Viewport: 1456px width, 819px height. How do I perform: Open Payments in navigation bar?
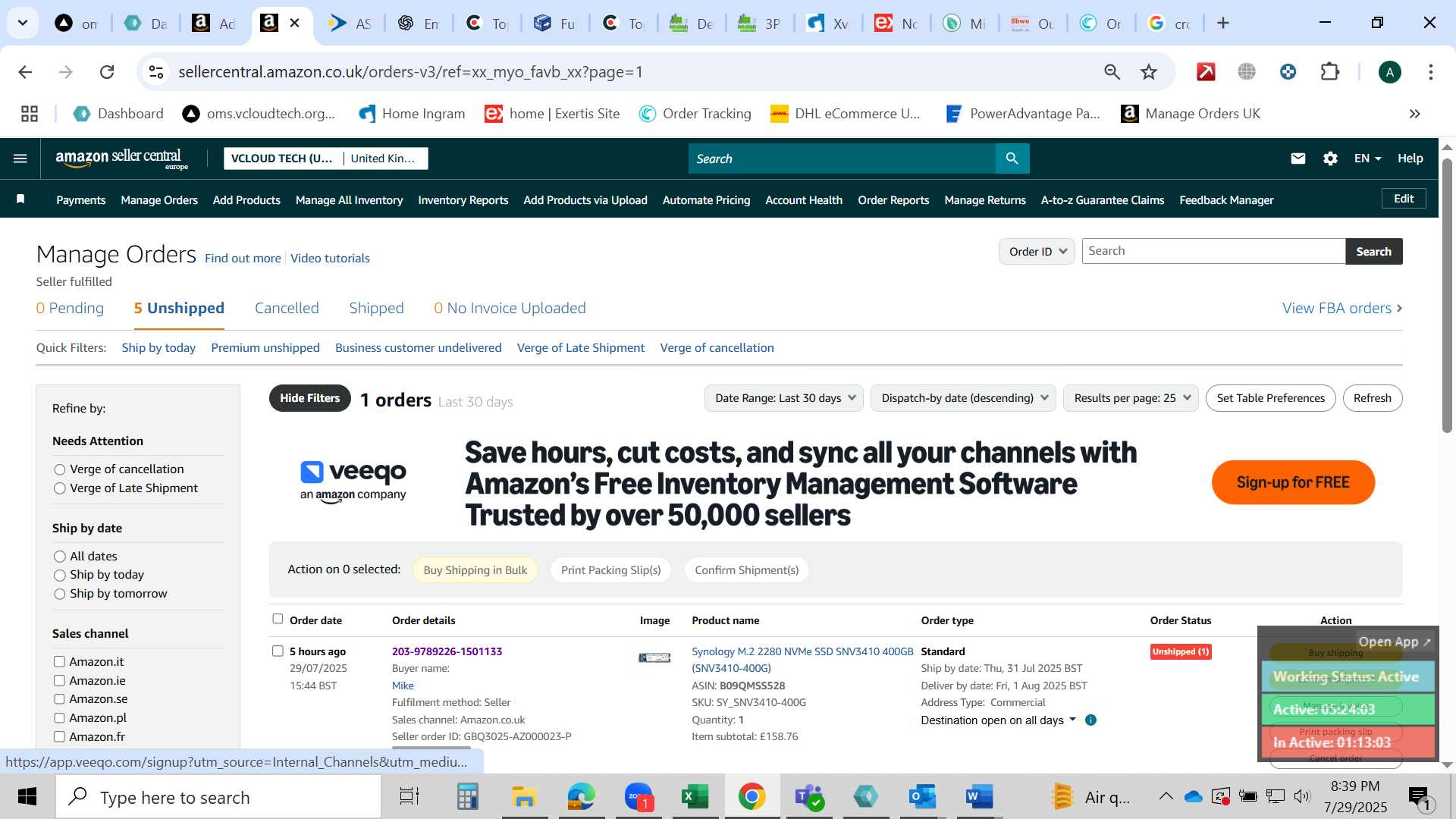(x=80, y=200)
